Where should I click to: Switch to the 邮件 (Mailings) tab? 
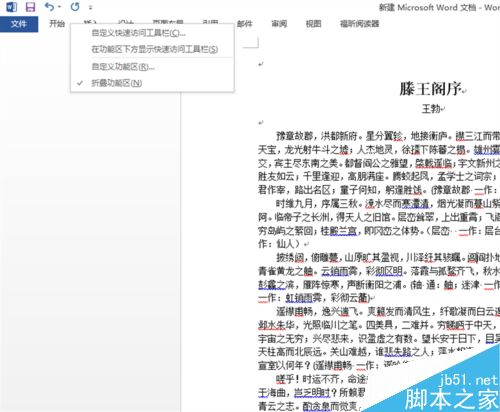coord(245,24)
